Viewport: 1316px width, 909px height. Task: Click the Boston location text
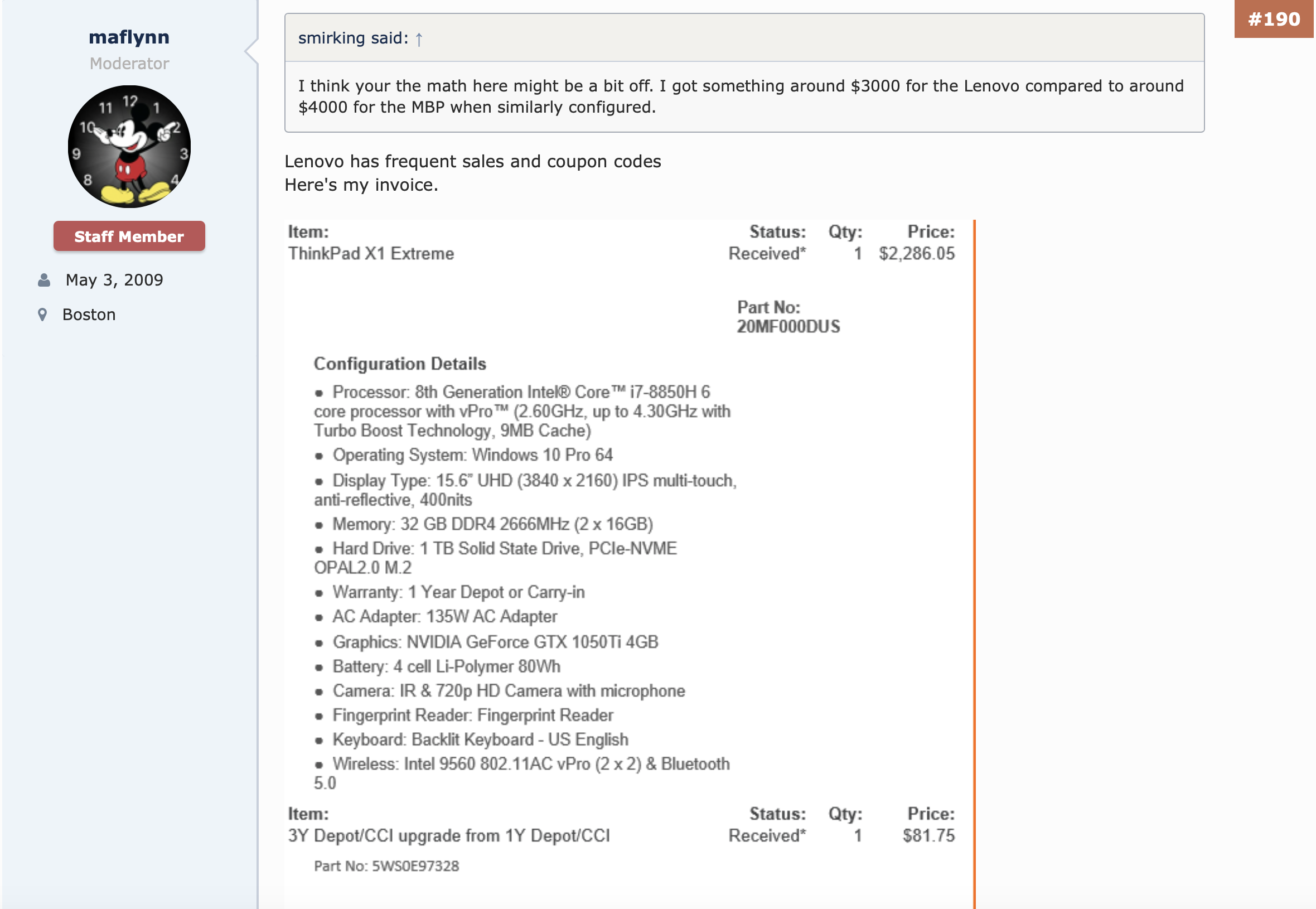click(89, 315)
